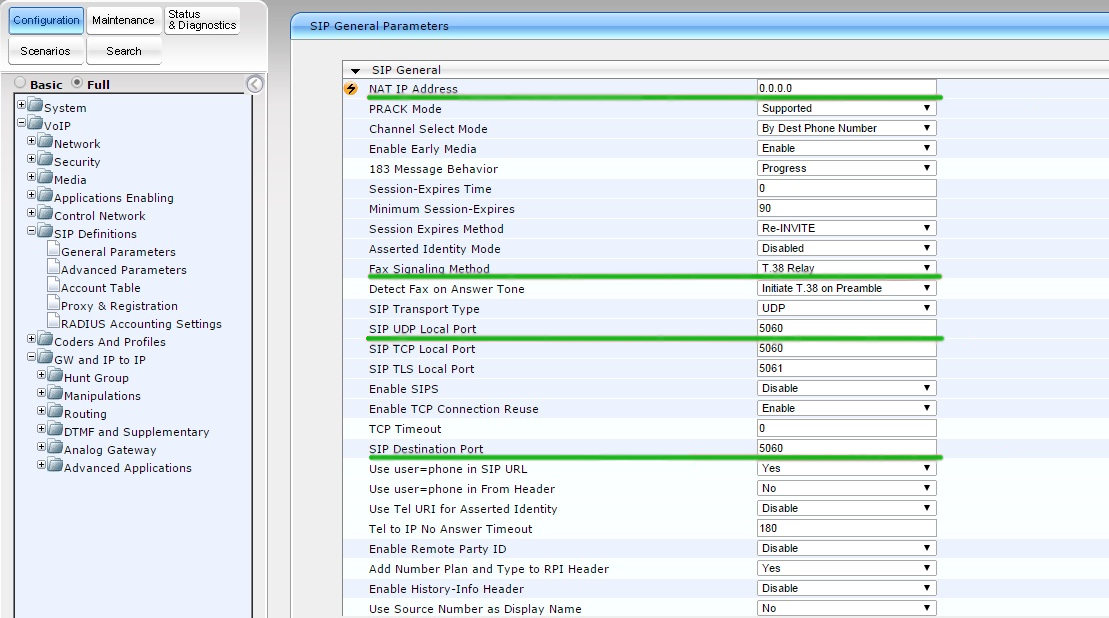Click the SIP UDP Local Port field
Screen dimensions: 1109x618
[846, 328]
